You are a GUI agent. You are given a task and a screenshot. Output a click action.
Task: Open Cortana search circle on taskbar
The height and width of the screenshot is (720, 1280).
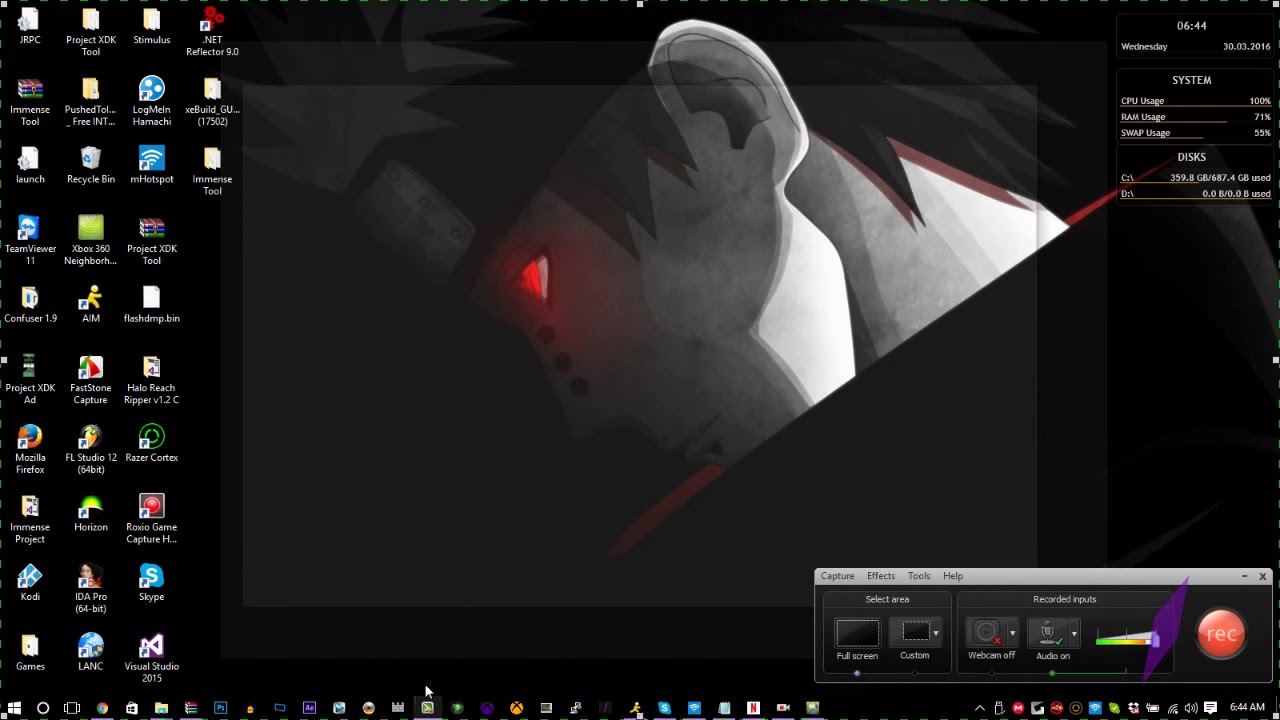click(x=43, y=708)
